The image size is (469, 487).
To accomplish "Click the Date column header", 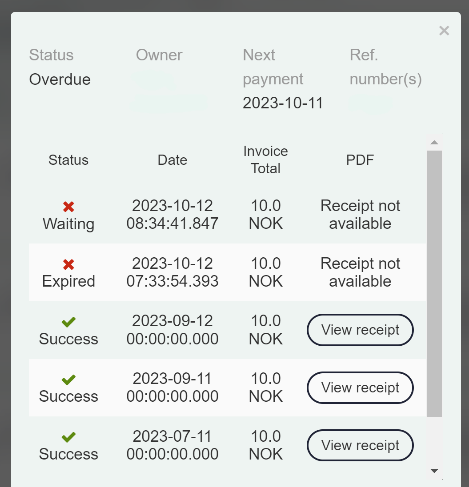I will coord(172,160).
